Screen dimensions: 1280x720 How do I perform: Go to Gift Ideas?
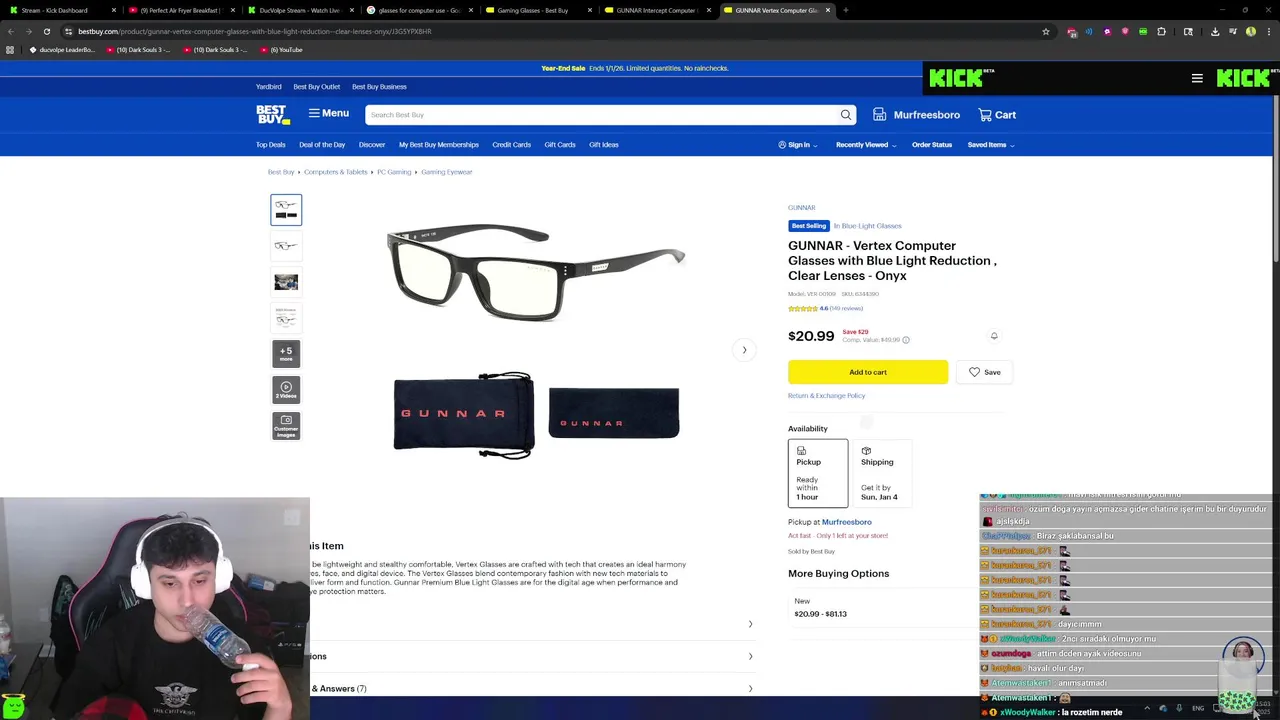603,145
